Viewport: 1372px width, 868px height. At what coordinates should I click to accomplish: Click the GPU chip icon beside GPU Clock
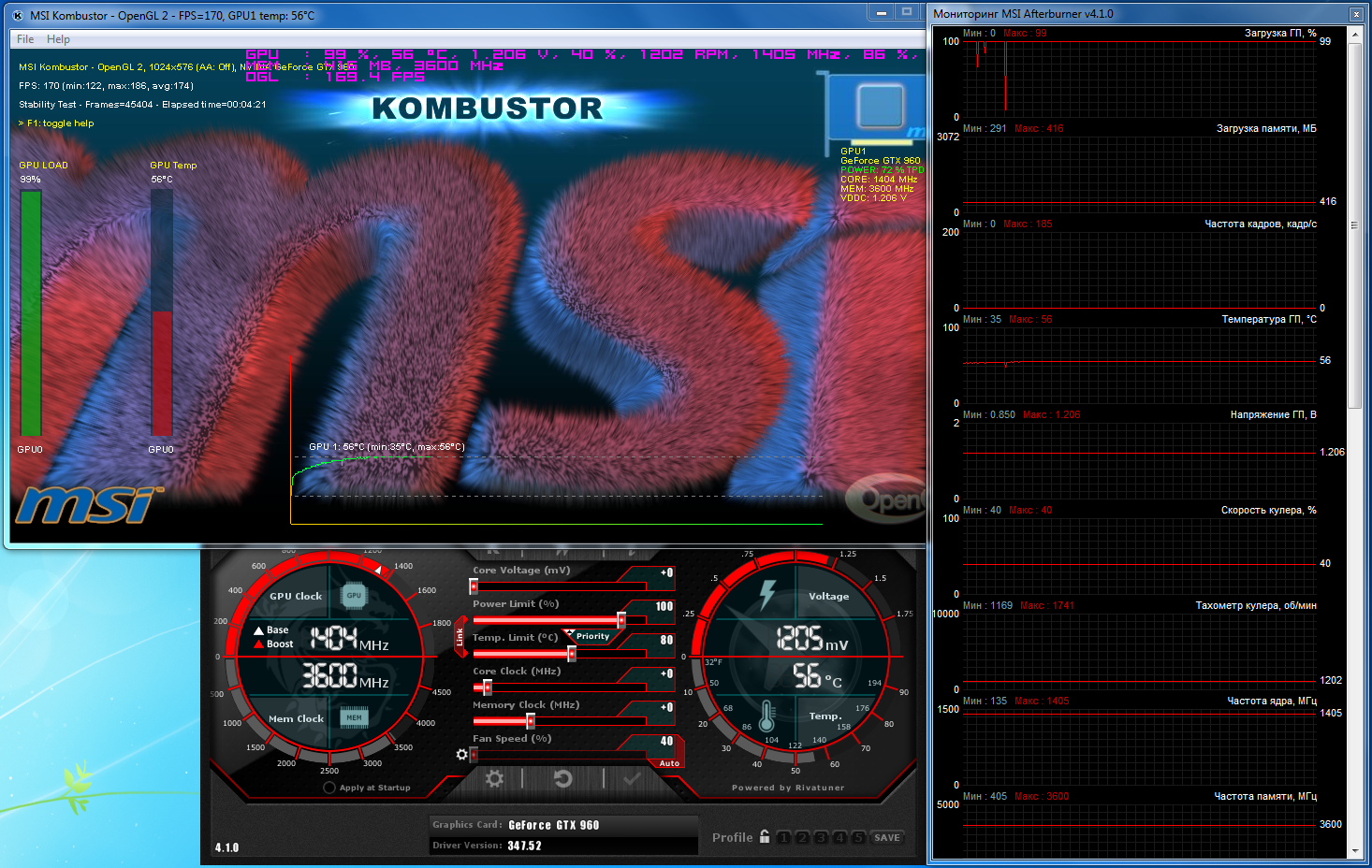tap(354, 595)
